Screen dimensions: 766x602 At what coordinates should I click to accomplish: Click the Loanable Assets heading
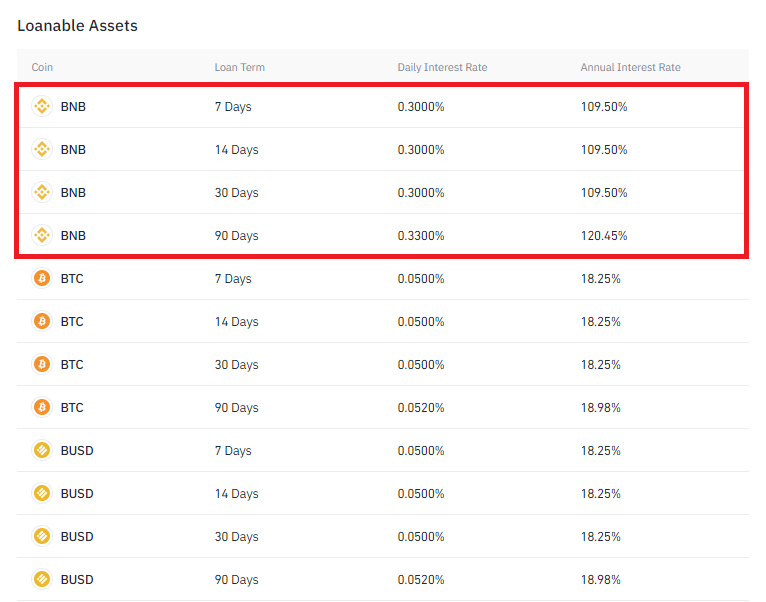(x=78, y=25)
